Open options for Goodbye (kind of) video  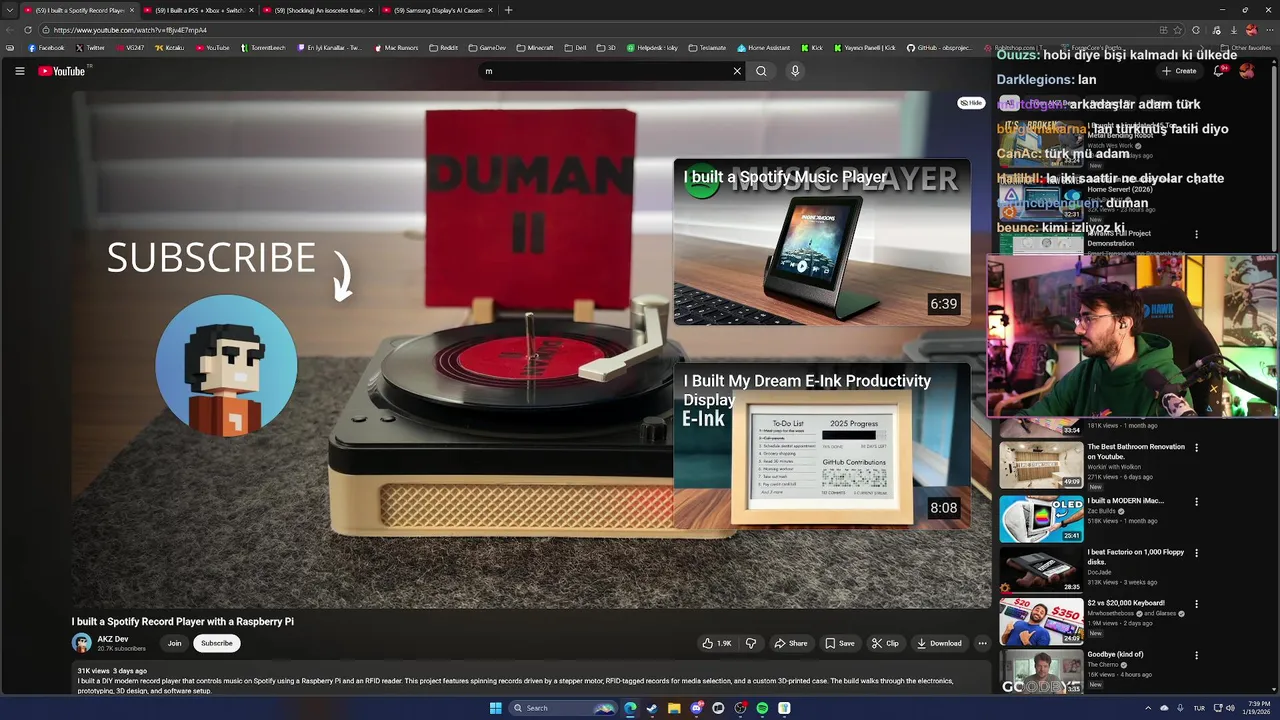(1196, 655)
